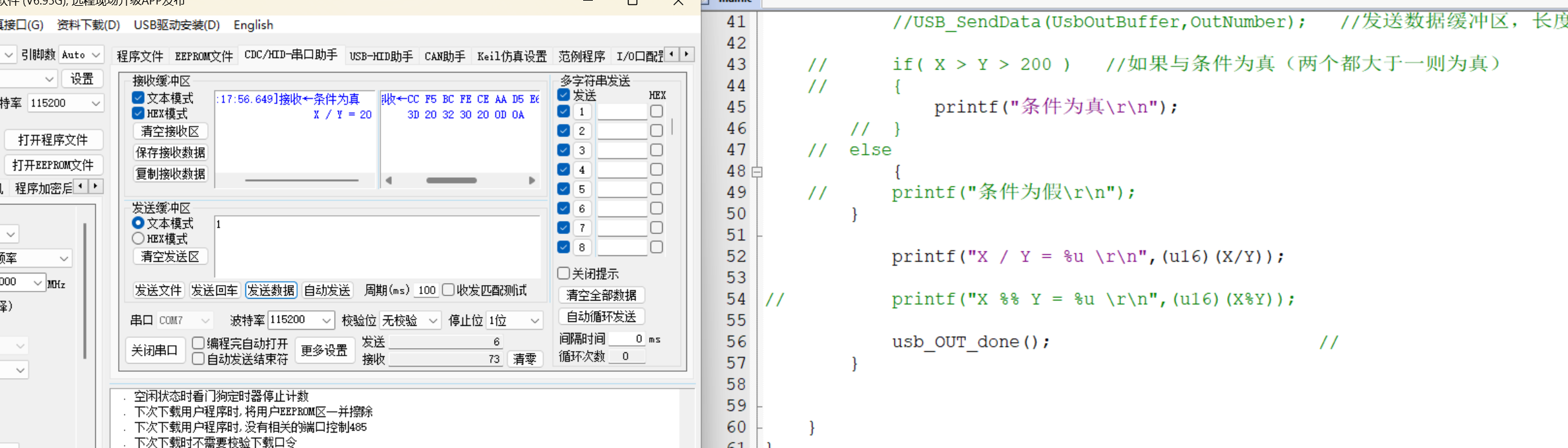
Task: Select 文本模式 radio in send buffer
Action: [x=138, y=223]
